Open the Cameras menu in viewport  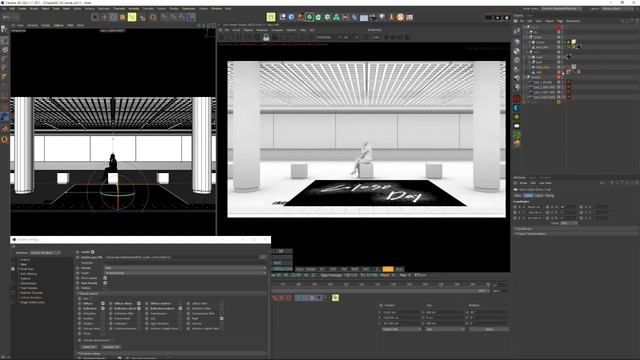click(32, 25)
